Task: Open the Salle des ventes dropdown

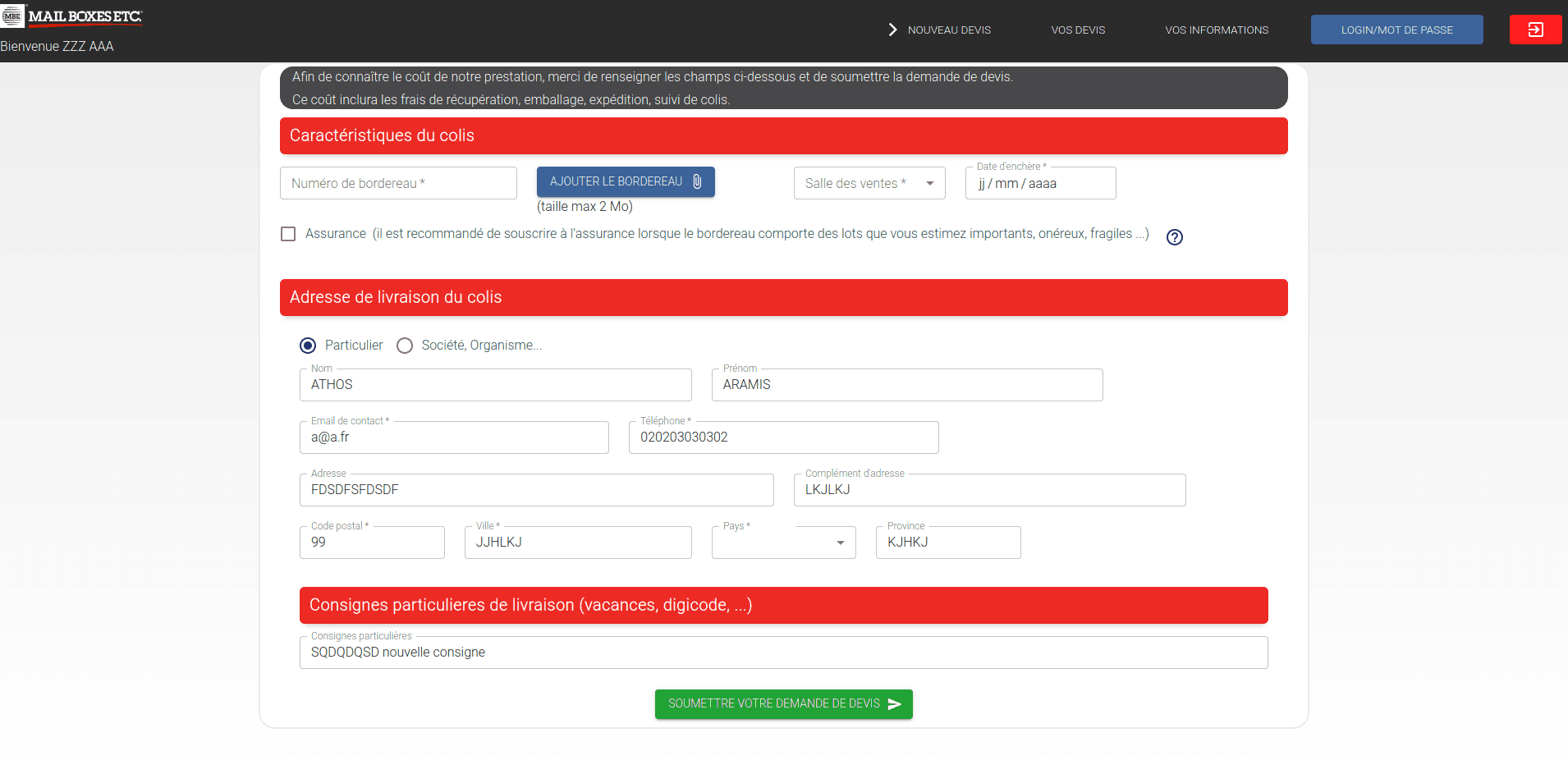Action: click(869, 183)
